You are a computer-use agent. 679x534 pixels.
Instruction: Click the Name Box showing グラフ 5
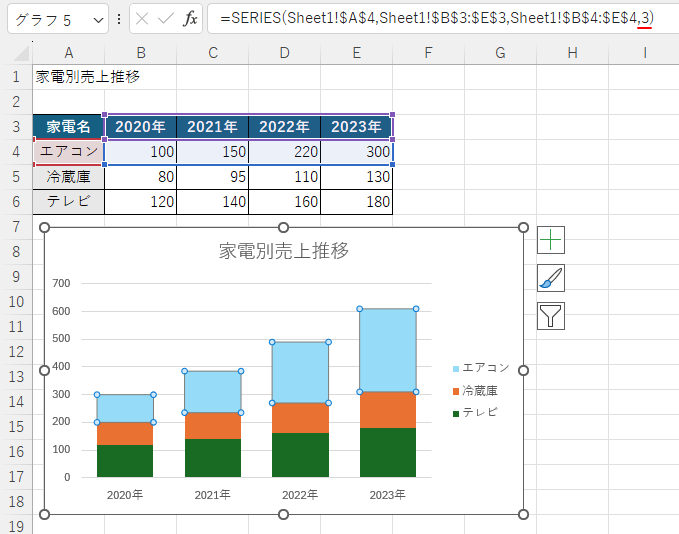pyautogui.click(x=58, y=19)
